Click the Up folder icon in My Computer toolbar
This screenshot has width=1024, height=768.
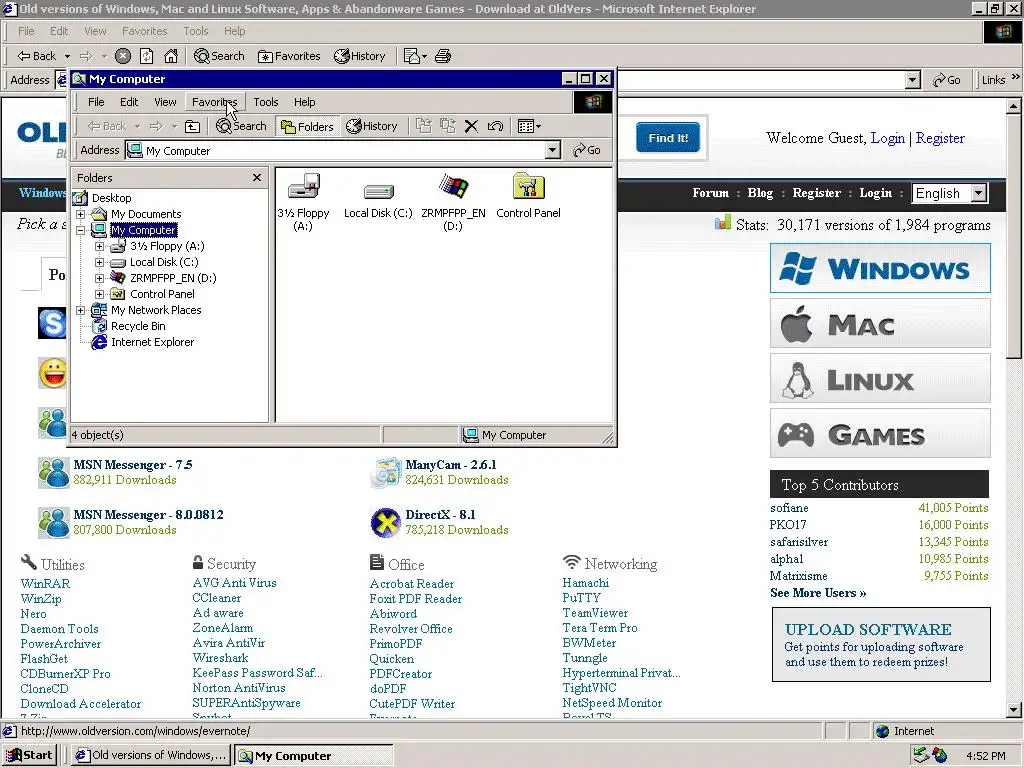click(193, 126)
